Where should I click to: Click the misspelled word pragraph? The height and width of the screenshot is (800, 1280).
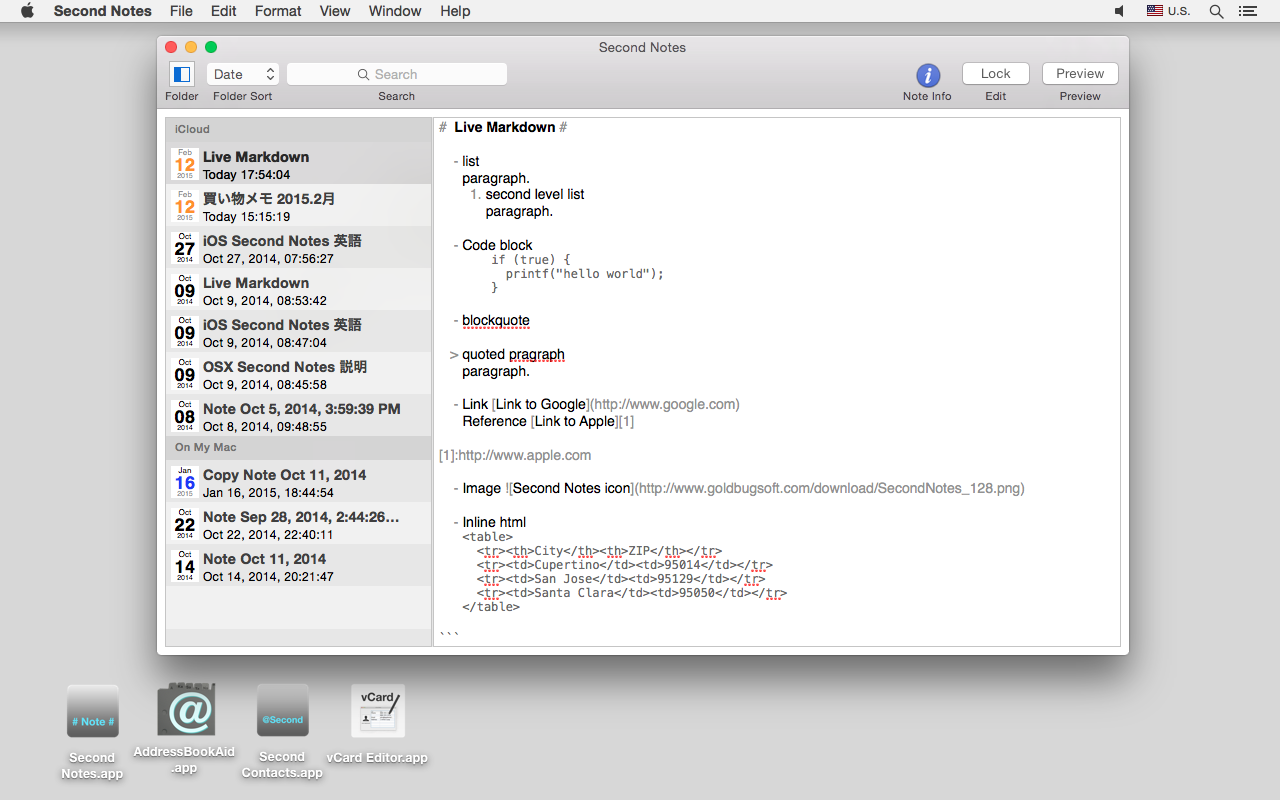537,354
